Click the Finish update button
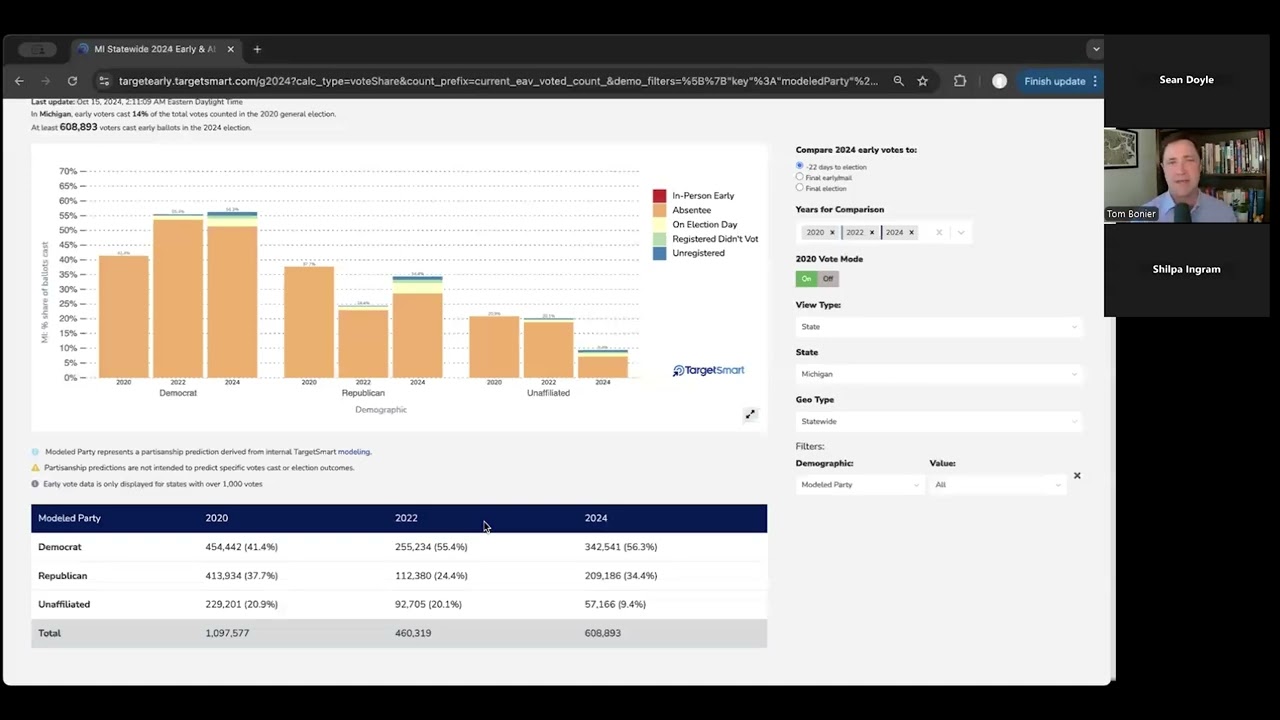The image size is (1280, 720). 1054,81
